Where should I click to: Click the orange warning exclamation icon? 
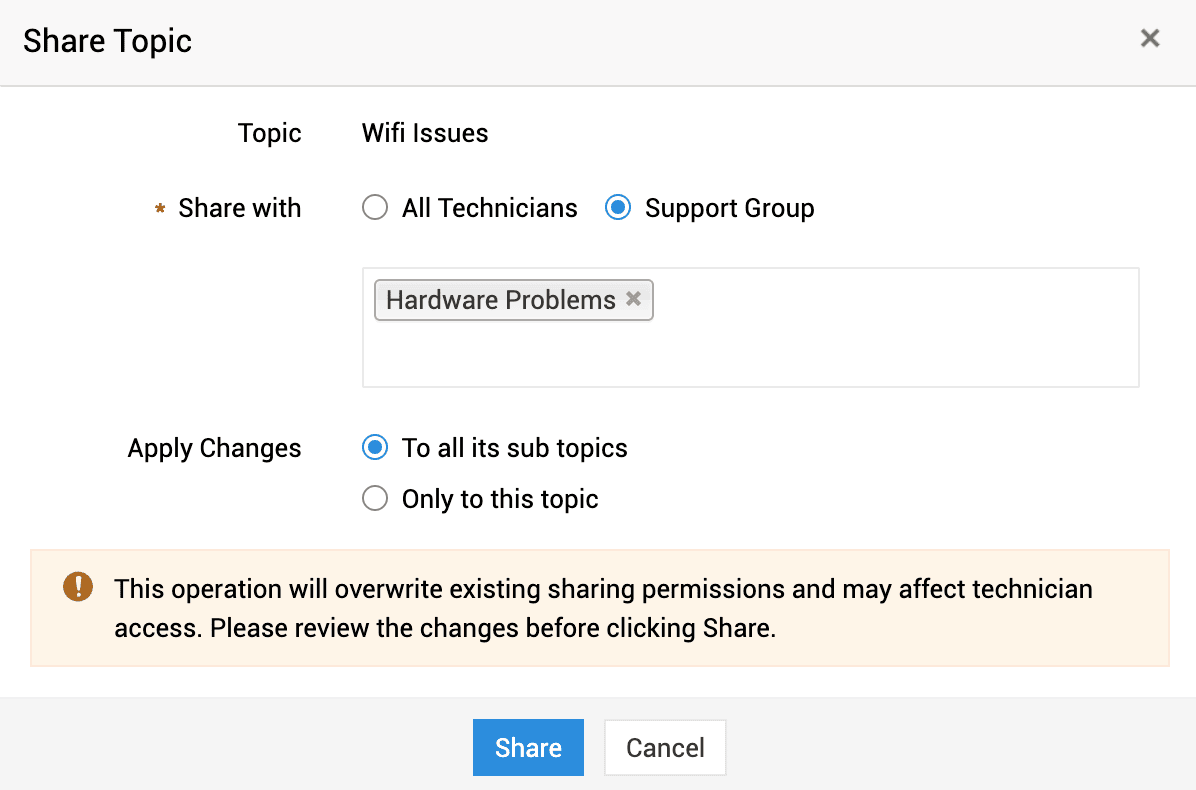[78, 587]
